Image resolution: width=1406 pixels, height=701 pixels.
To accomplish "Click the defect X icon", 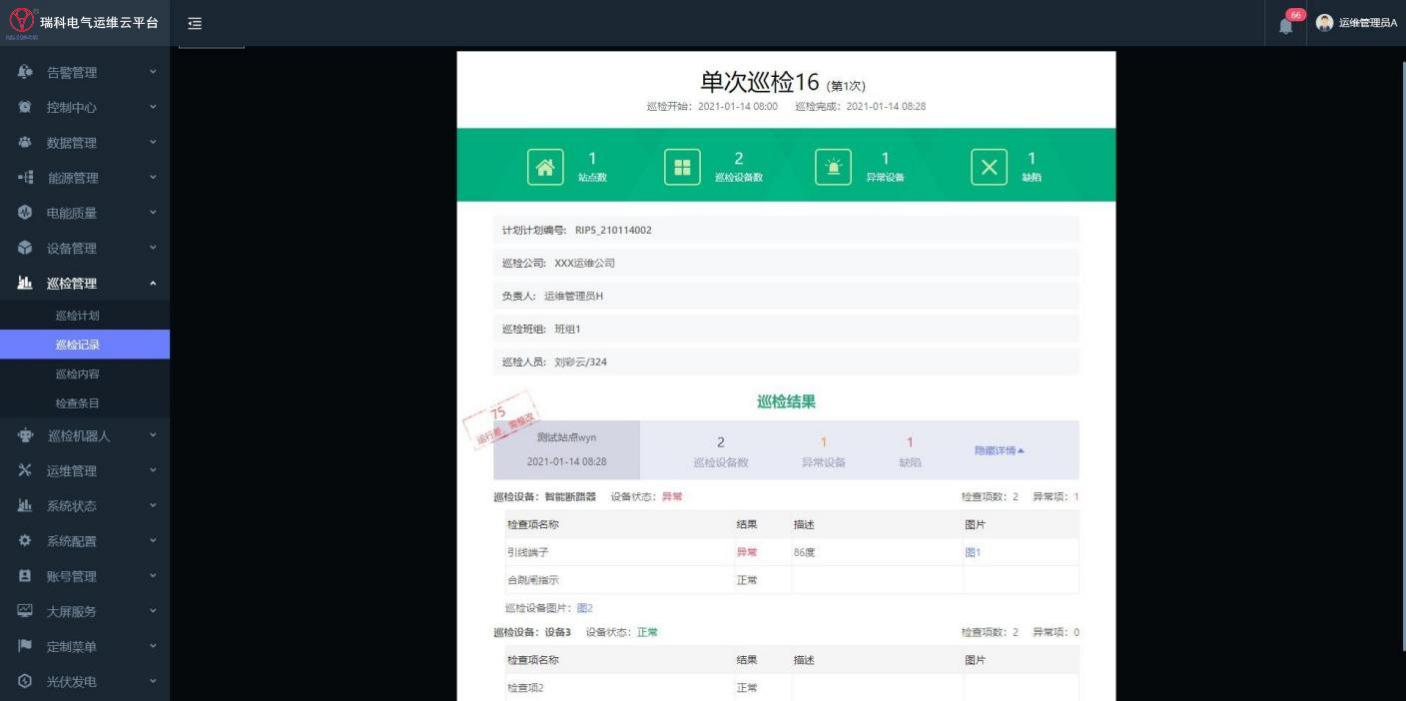I will 988,168.
